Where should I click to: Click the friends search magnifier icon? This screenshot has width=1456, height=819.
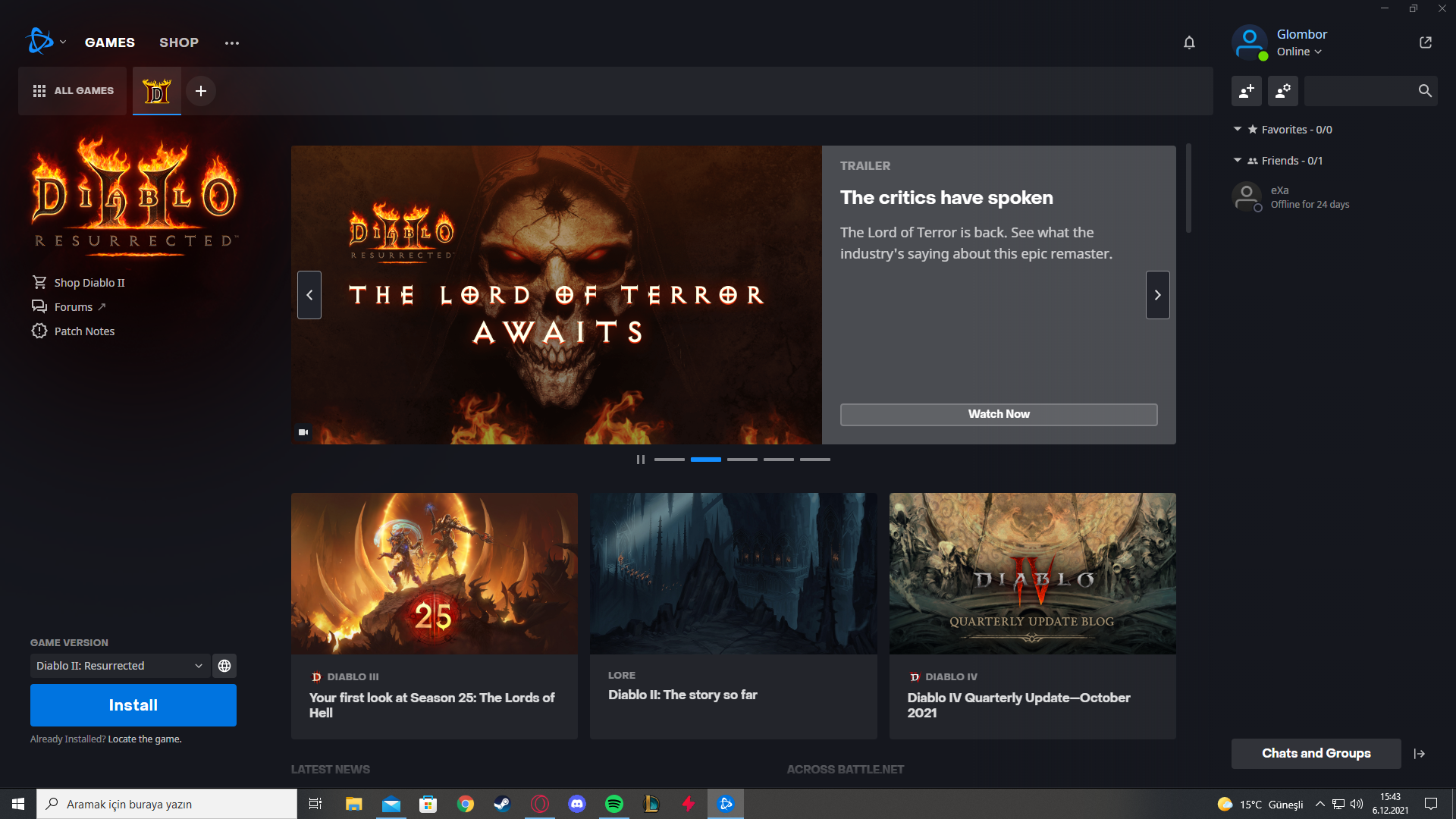click(1425, 91)
